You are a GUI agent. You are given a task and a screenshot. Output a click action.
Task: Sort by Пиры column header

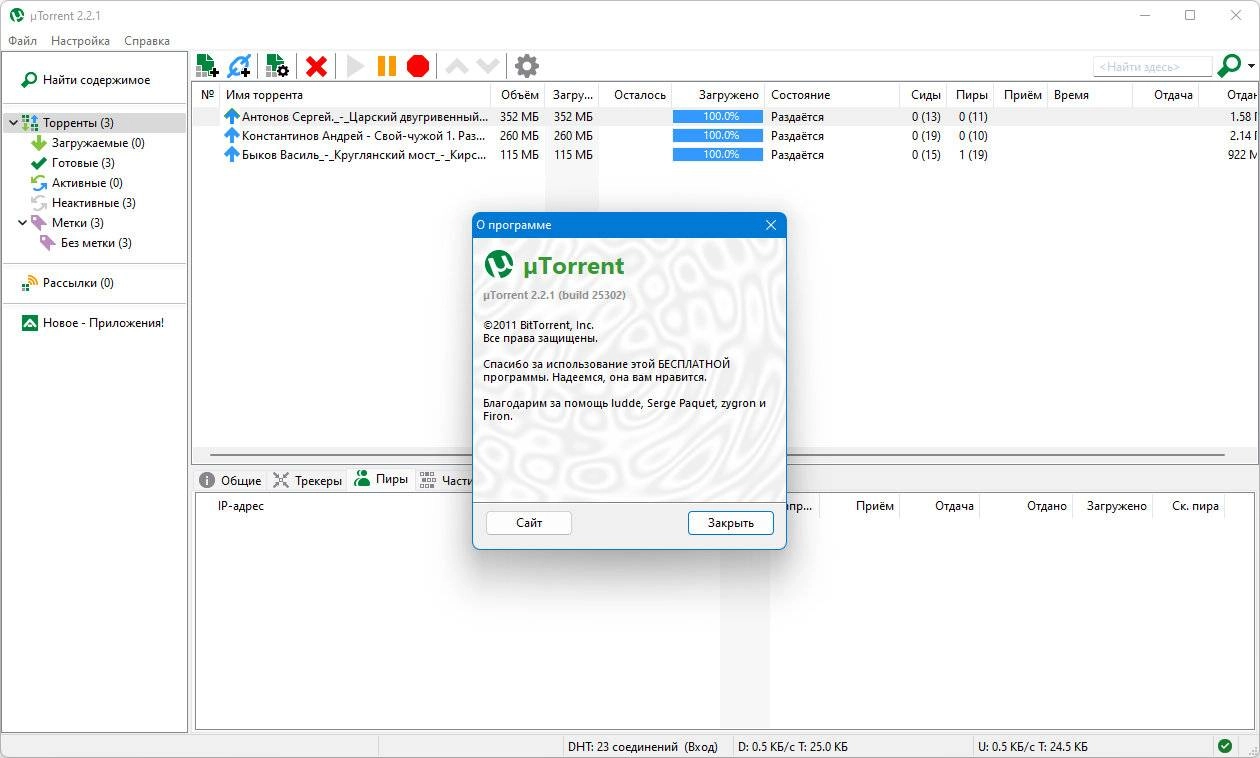tap(971, 95)
